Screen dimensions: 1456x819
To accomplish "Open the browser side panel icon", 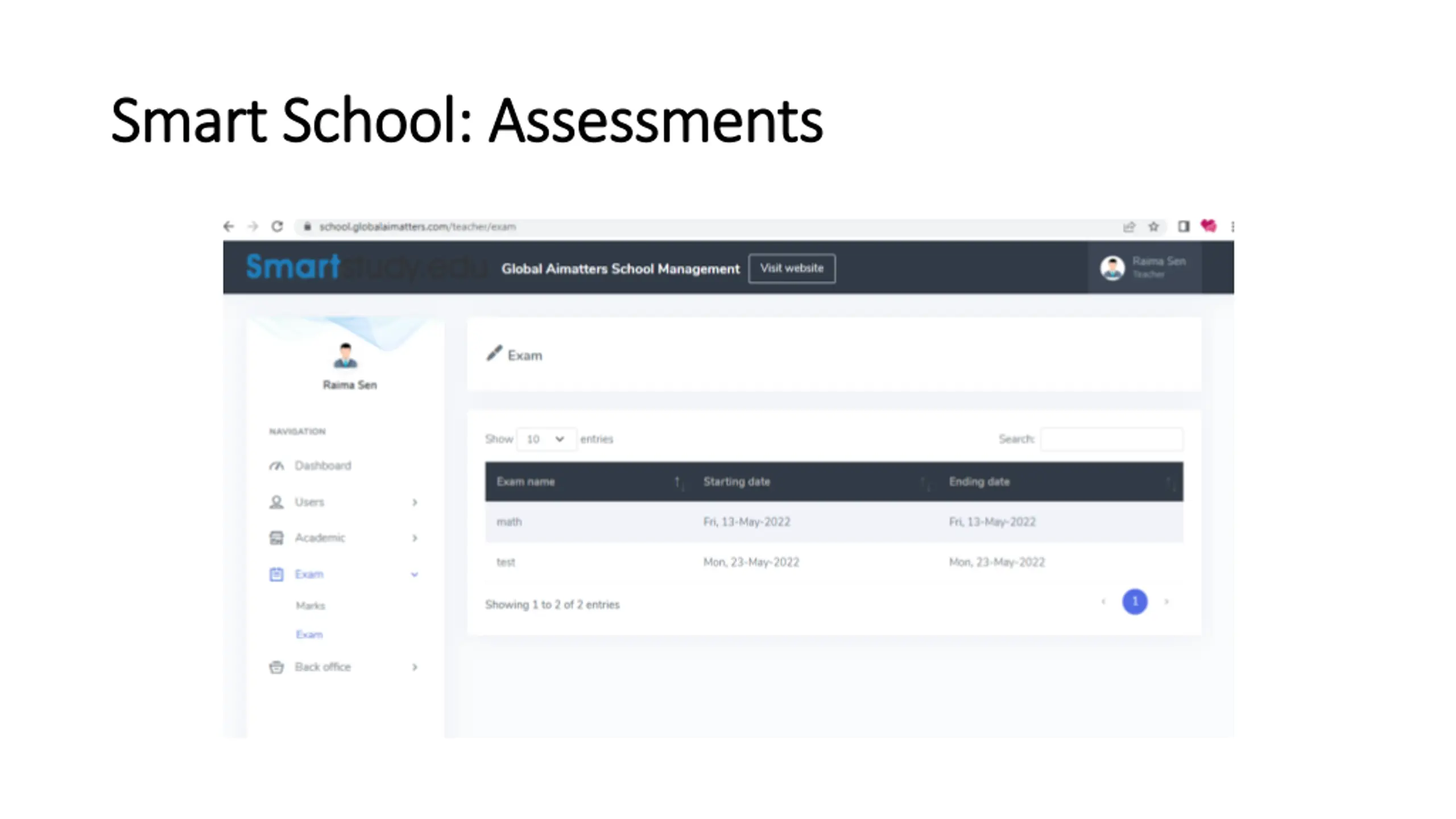I will (x=1184, y=226).
